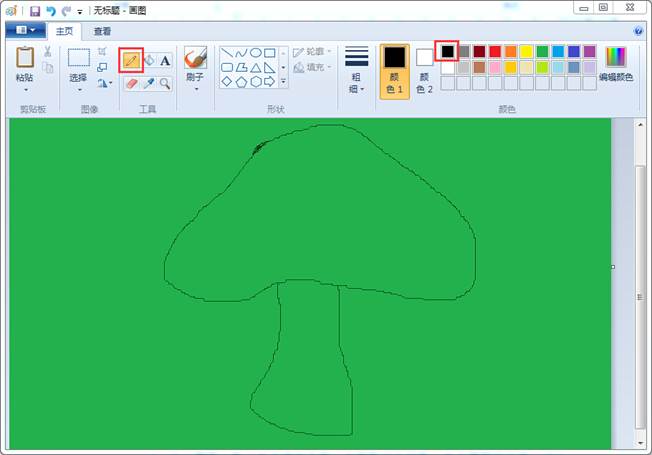Choose the Pentagon shape
The height and width of the screenshot is (455, 652).
(x=241, y=82)
